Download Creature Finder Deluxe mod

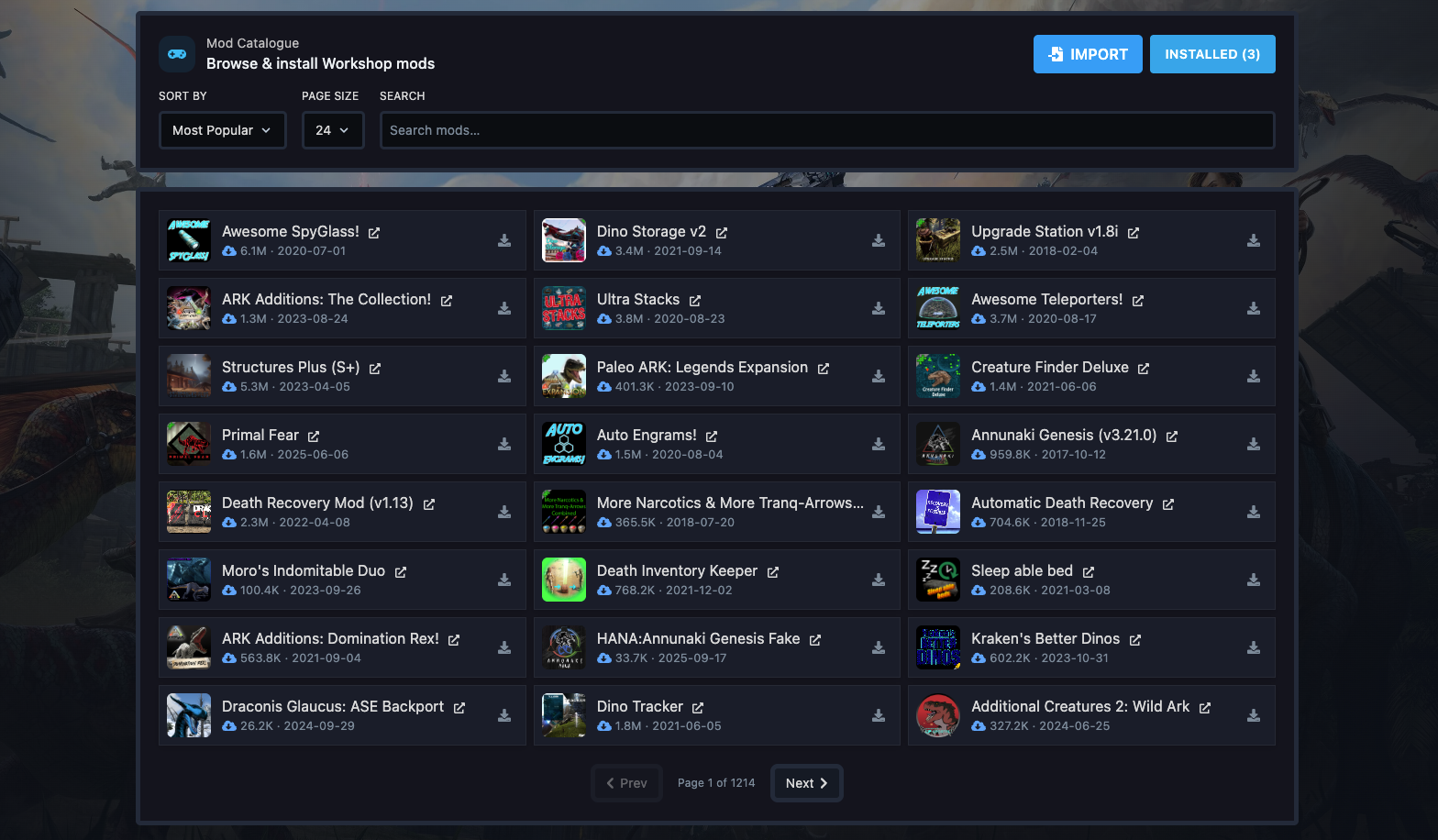tap(1254, 376)
